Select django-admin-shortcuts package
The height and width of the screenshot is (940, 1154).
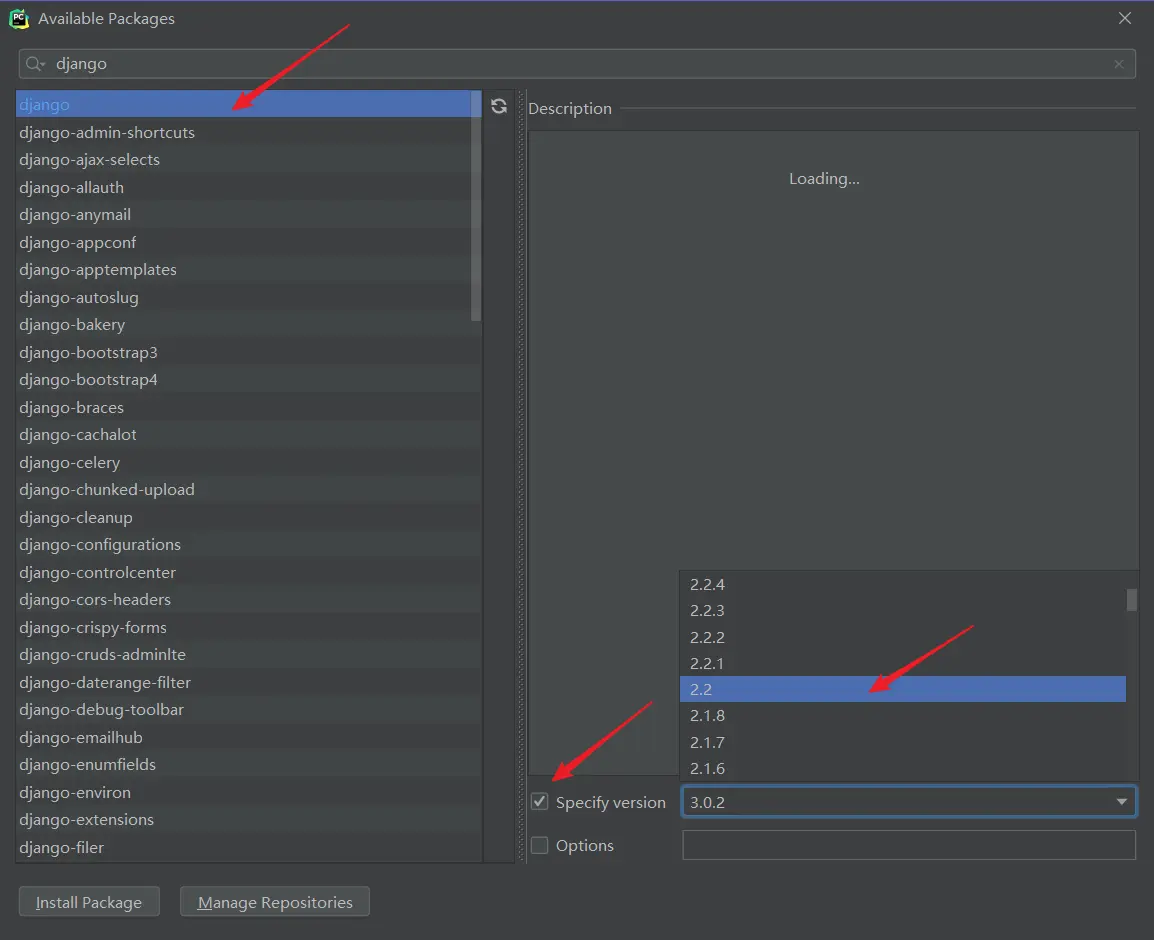(248, 132)
